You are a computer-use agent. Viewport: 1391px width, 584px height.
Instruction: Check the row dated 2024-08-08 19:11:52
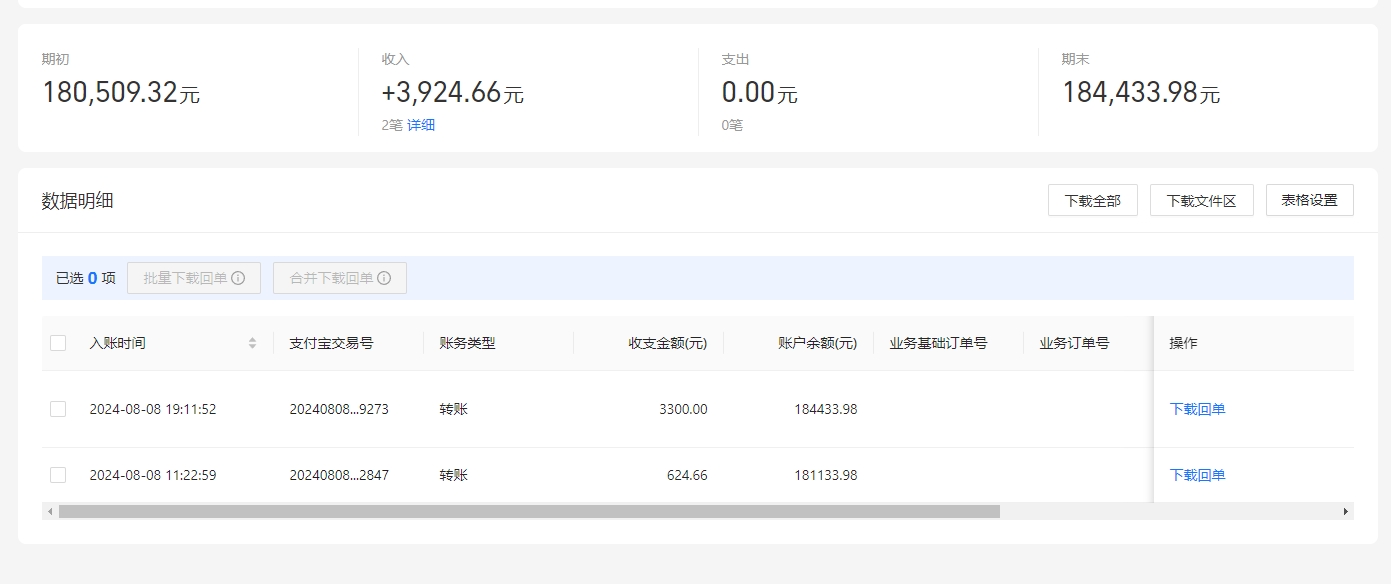click(58, 409)
